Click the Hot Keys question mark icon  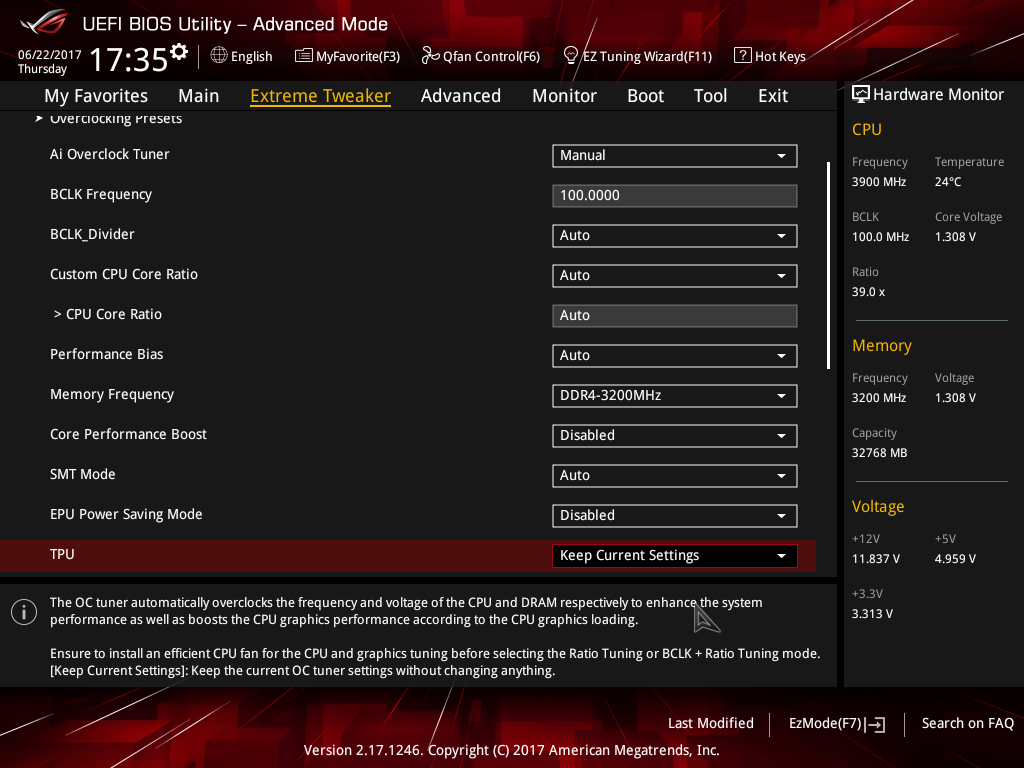click(743, 56)
